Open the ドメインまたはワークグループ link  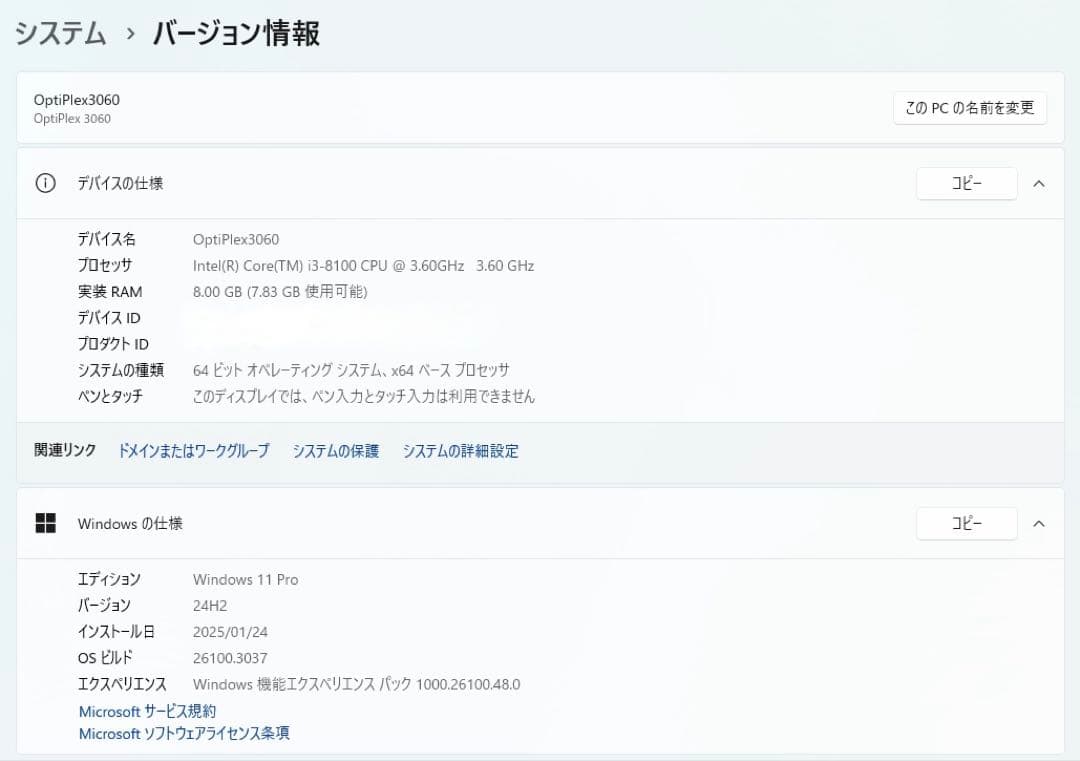pos(192,451)
